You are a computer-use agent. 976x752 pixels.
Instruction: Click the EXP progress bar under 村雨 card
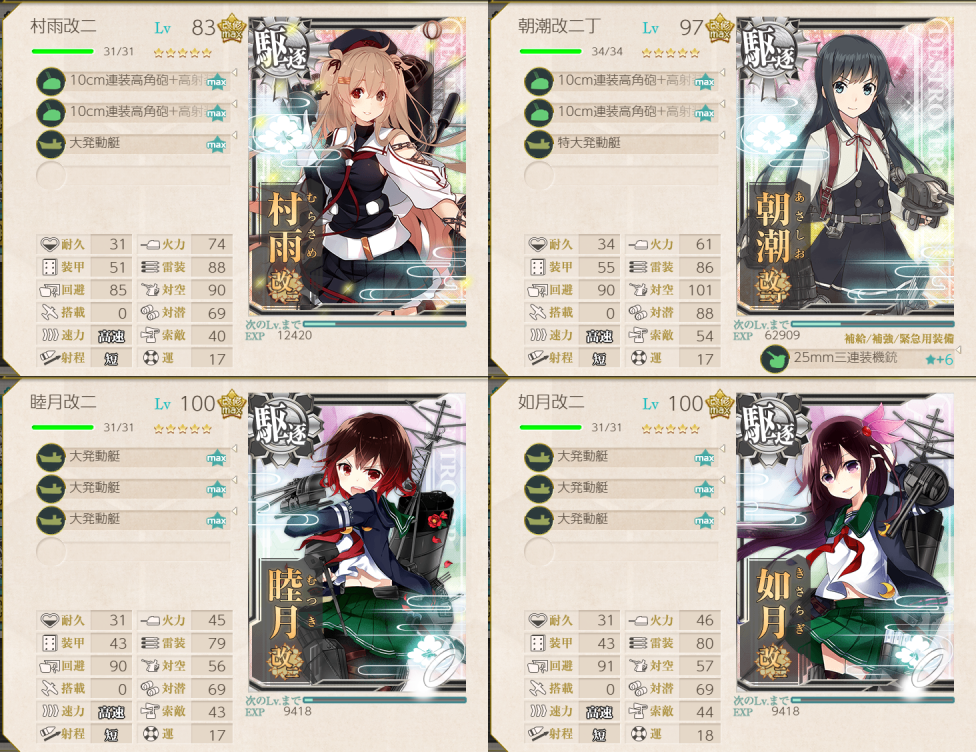click(384, 324)
